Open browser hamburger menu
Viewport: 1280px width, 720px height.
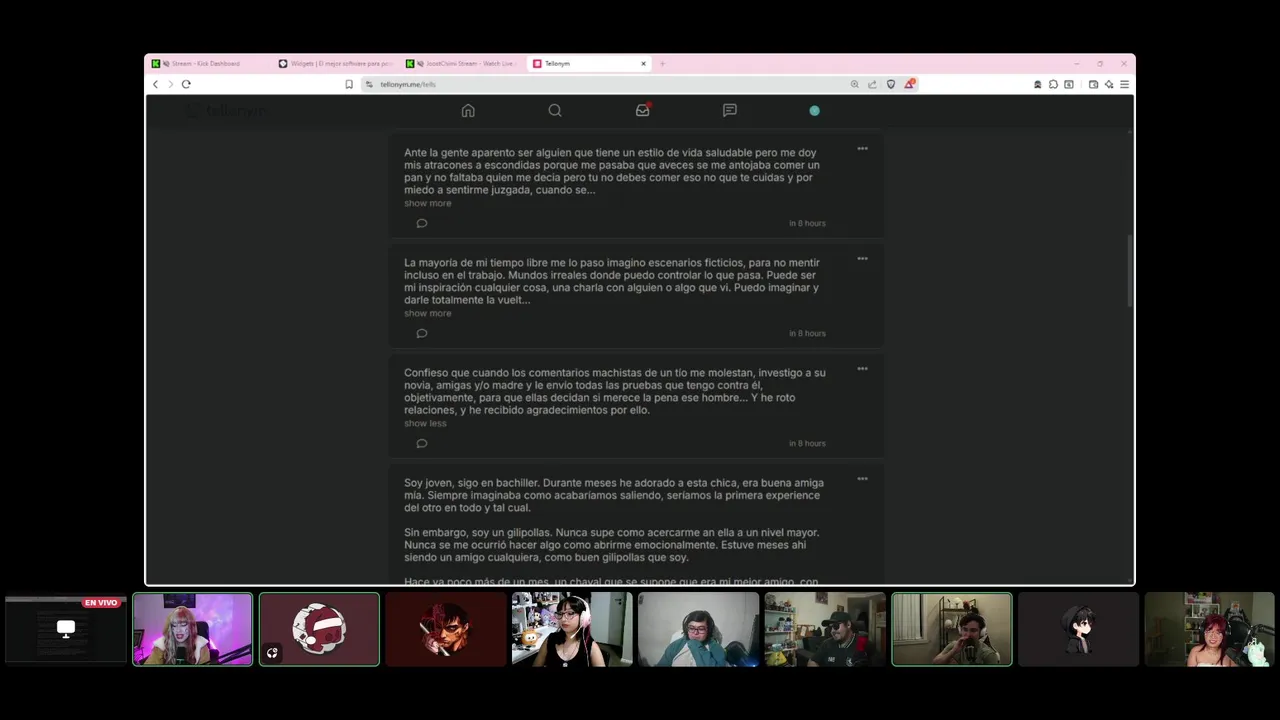[x=1124, y=84]
